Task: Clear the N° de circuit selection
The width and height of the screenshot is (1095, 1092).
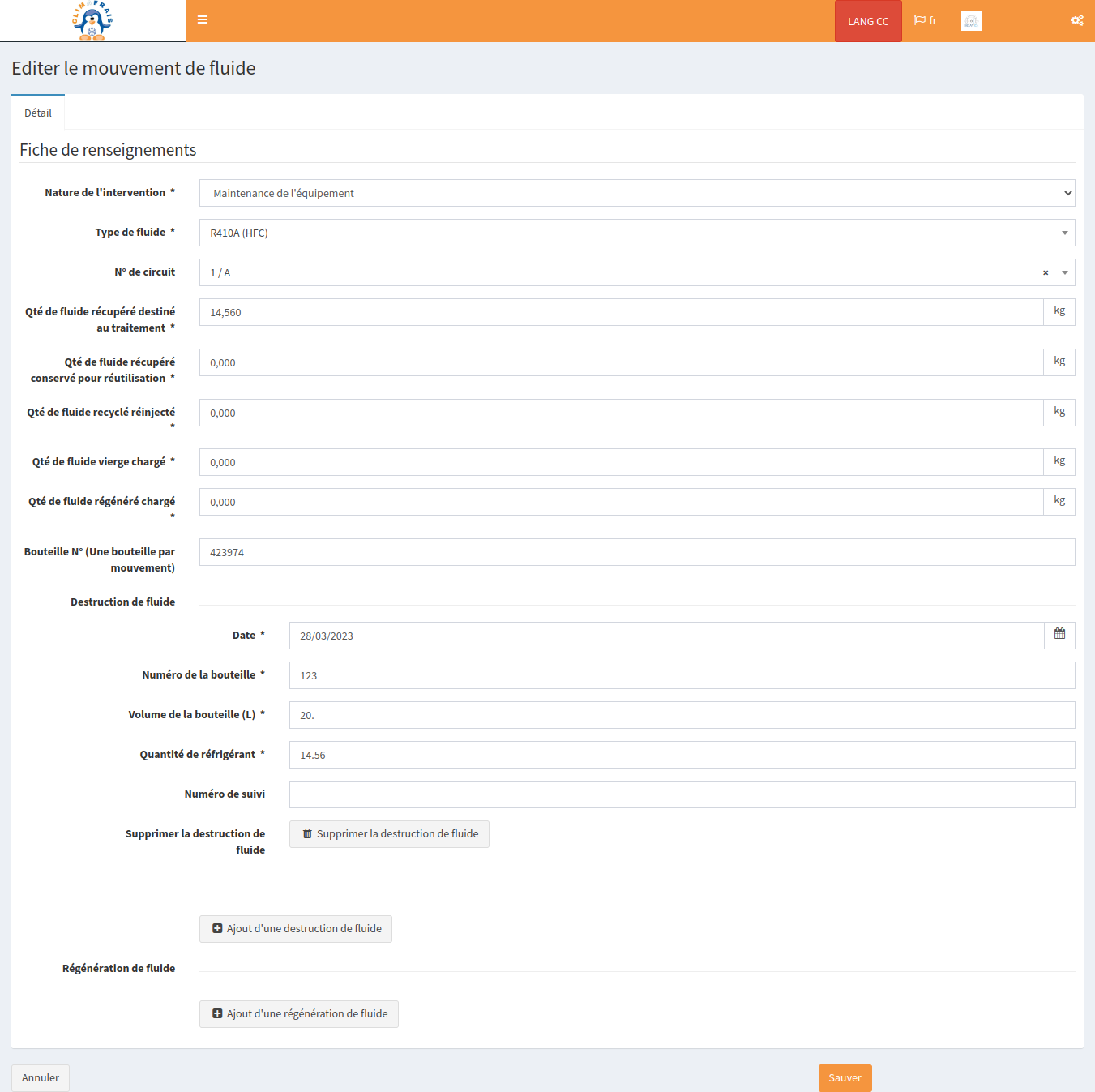Action: (x=1046, y=272)
